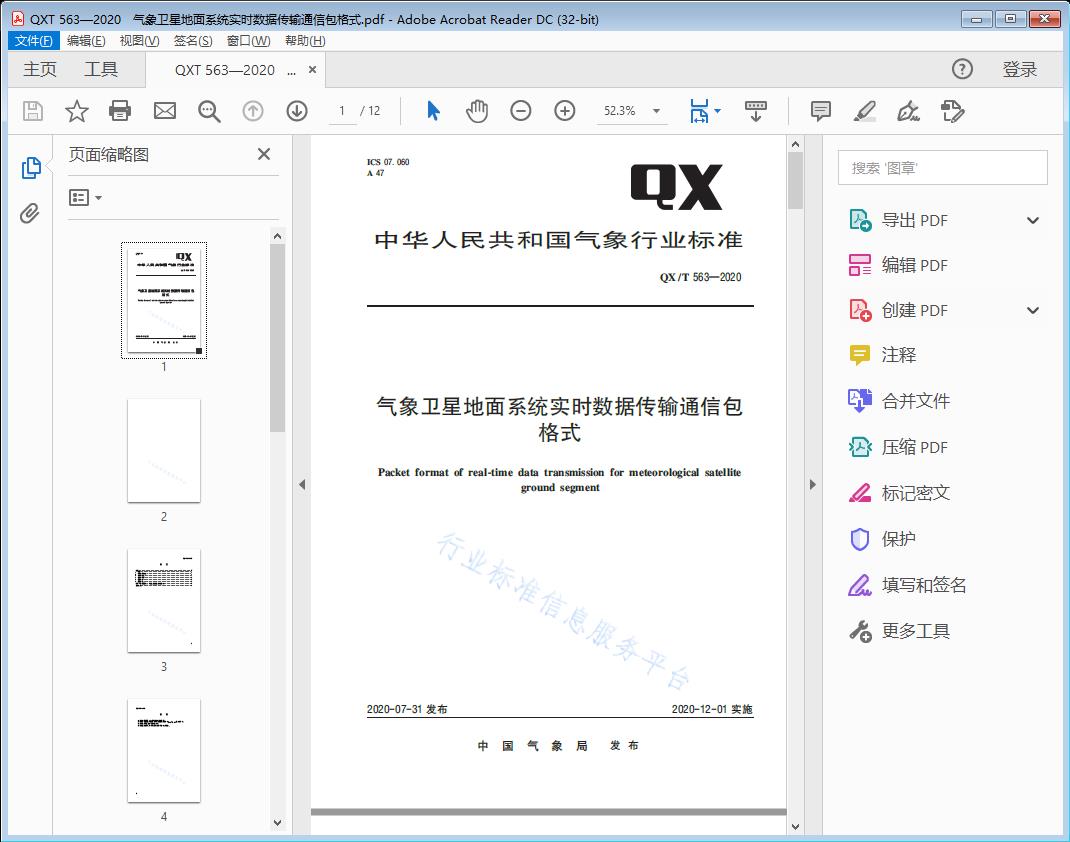Collapse left navigation pane arrow

tap(302, 485)
